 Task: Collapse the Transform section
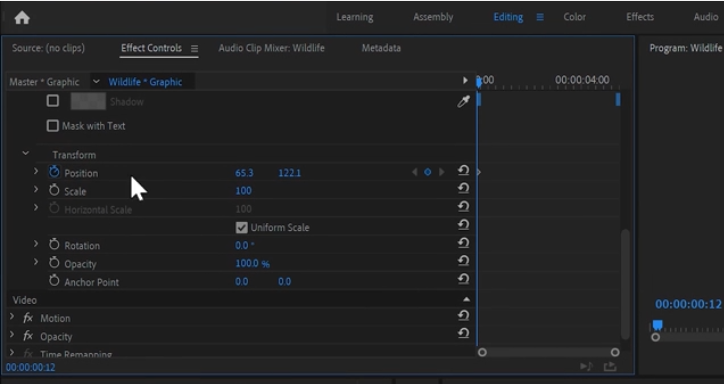click(x=25, y=153)
